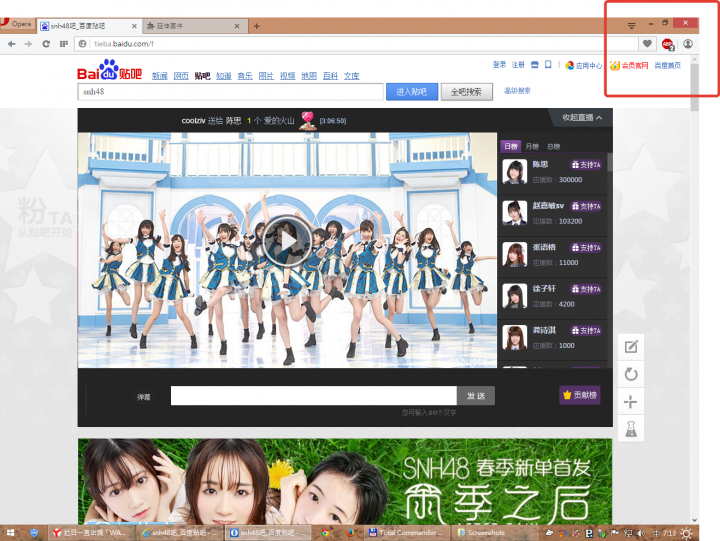Close the second browser tab
Image resolution: width=720 pixels, height=541 pixels.
pos(237,26)
